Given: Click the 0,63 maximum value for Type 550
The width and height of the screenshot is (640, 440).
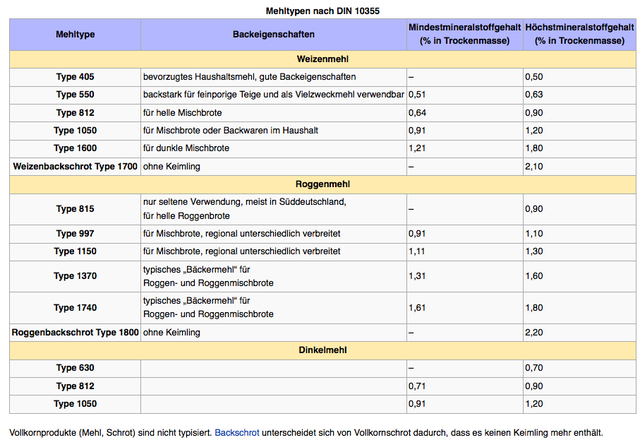Looking at the screenshot, I should coord(534,95).
